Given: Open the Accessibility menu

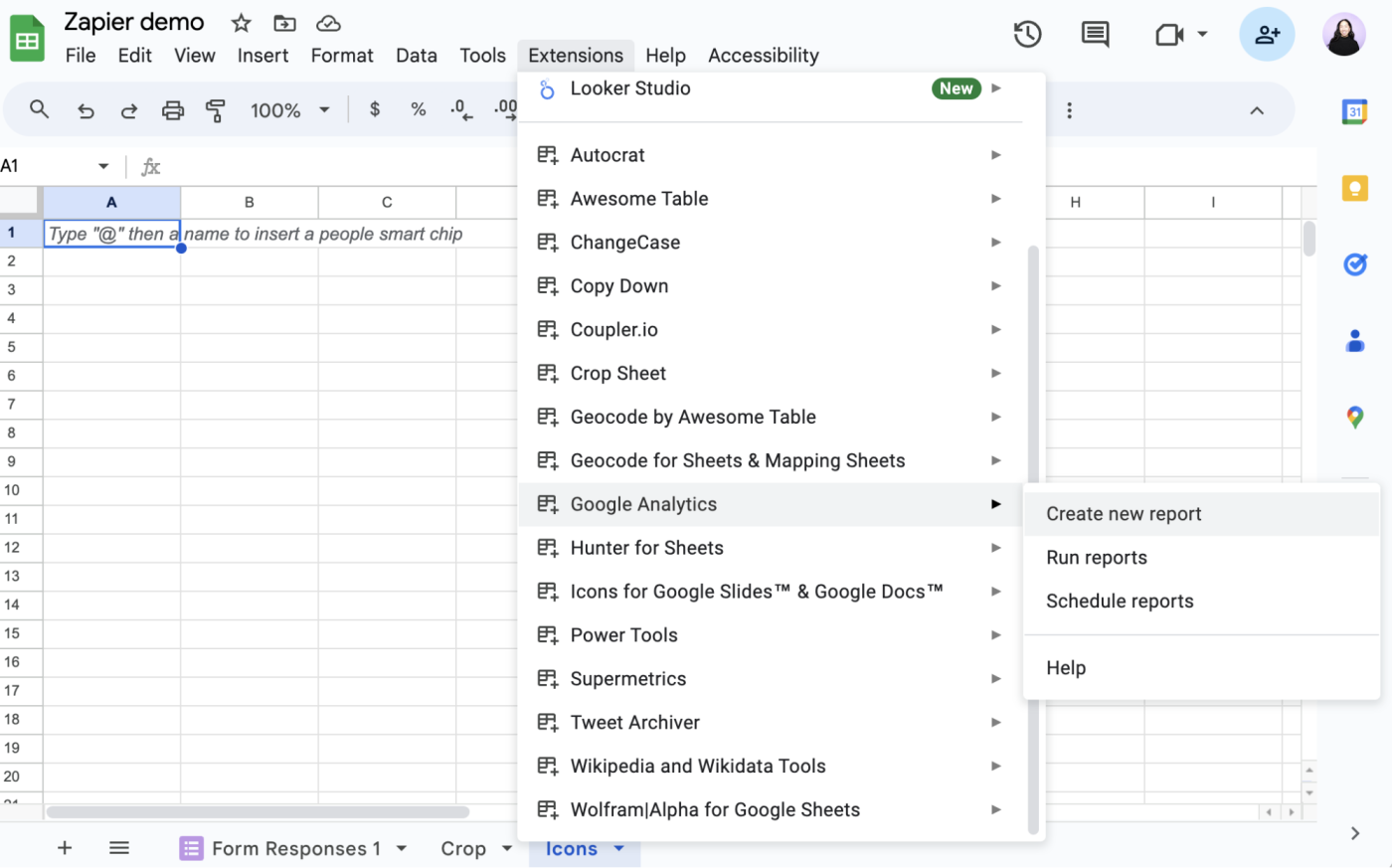Looking at the screenshot, I should [764, 56].
